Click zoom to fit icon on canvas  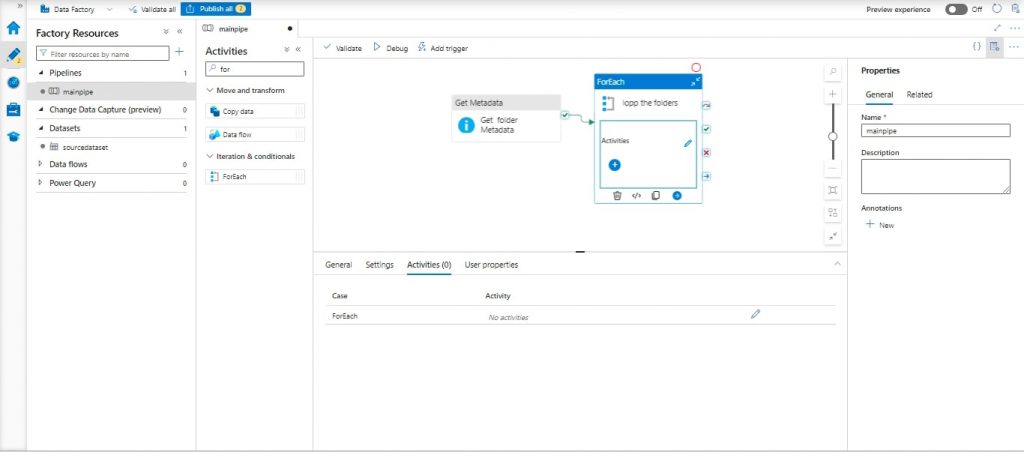click(833, 189)
